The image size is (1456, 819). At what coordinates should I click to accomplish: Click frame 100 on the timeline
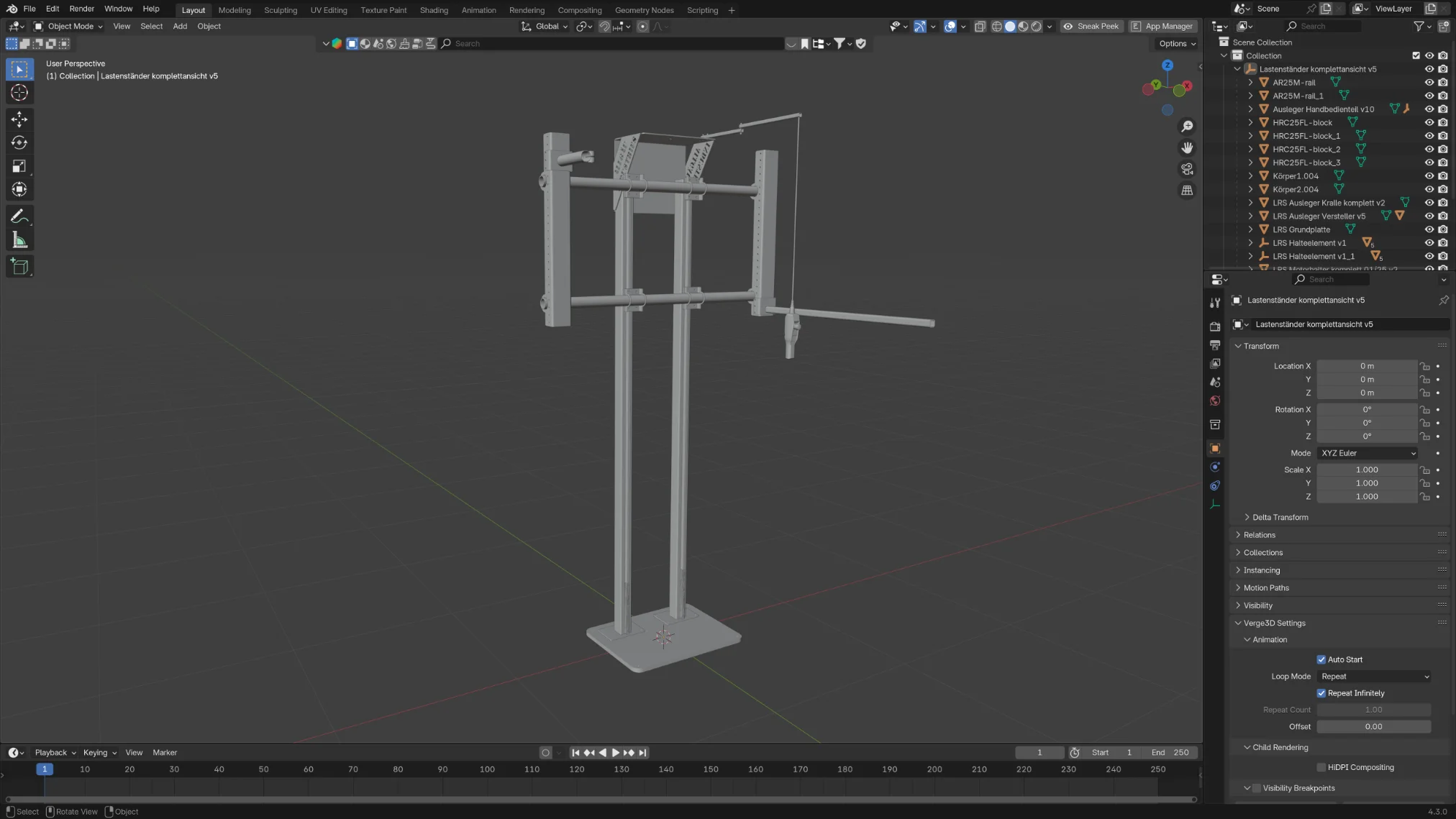[x=487, y=769]
